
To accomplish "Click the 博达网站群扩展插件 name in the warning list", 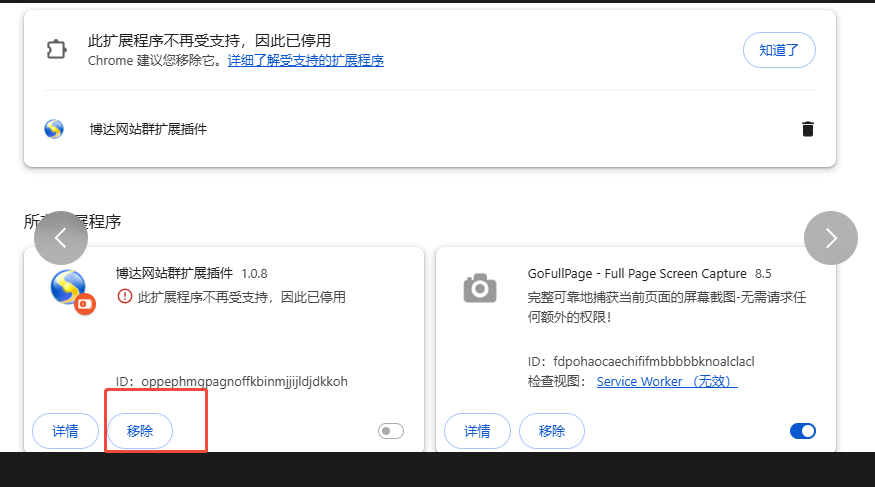I will click(x=148, y=129).
